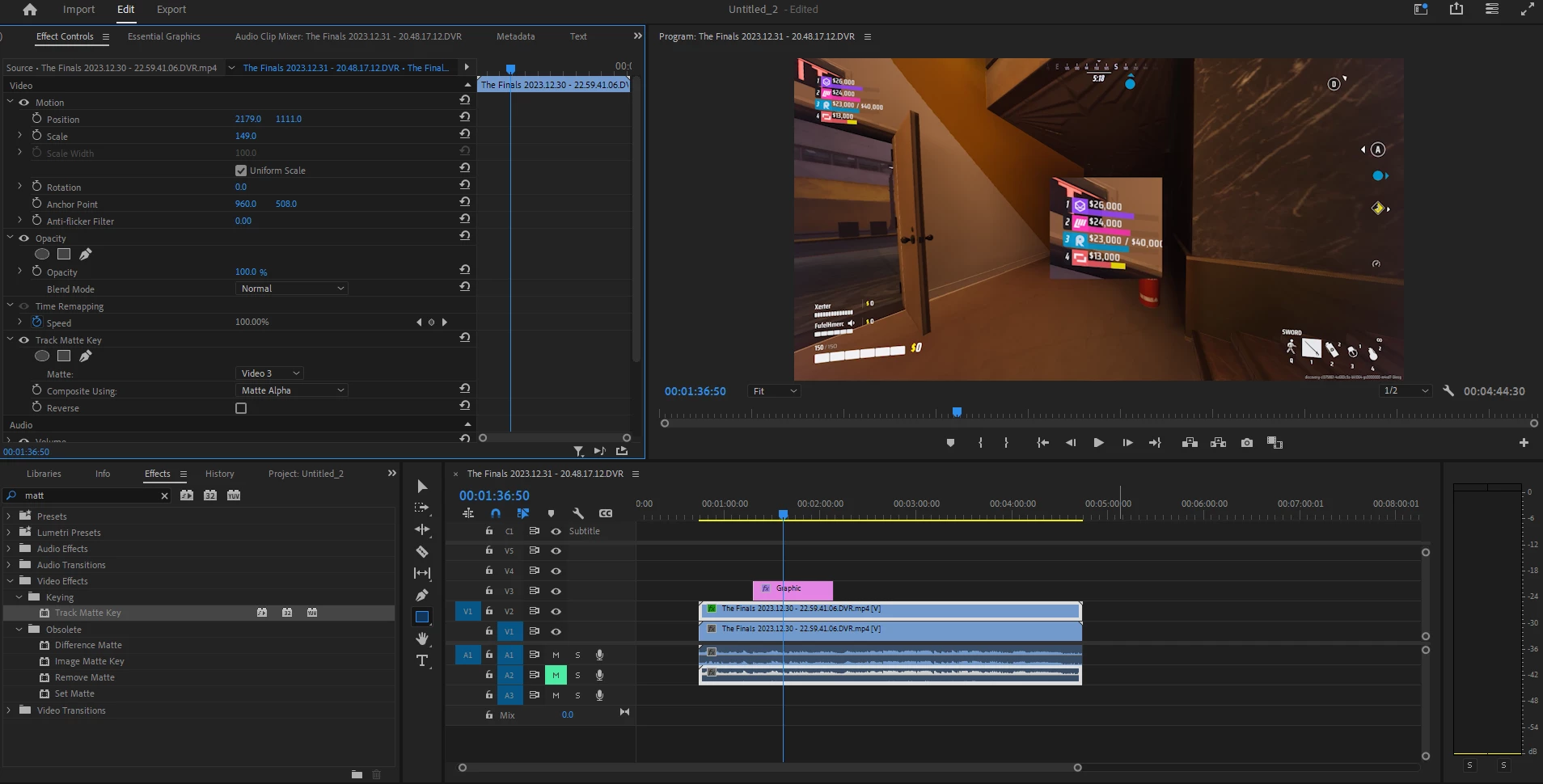Open the Program monitor button editor
Image resolution: width=1543 pixels, height=784 pixels.
coord(1524,443)
